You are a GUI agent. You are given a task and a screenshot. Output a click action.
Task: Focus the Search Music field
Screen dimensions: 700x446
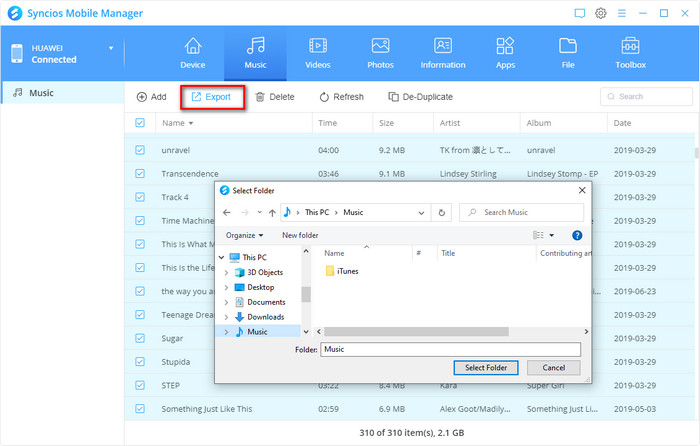[521, 213]
